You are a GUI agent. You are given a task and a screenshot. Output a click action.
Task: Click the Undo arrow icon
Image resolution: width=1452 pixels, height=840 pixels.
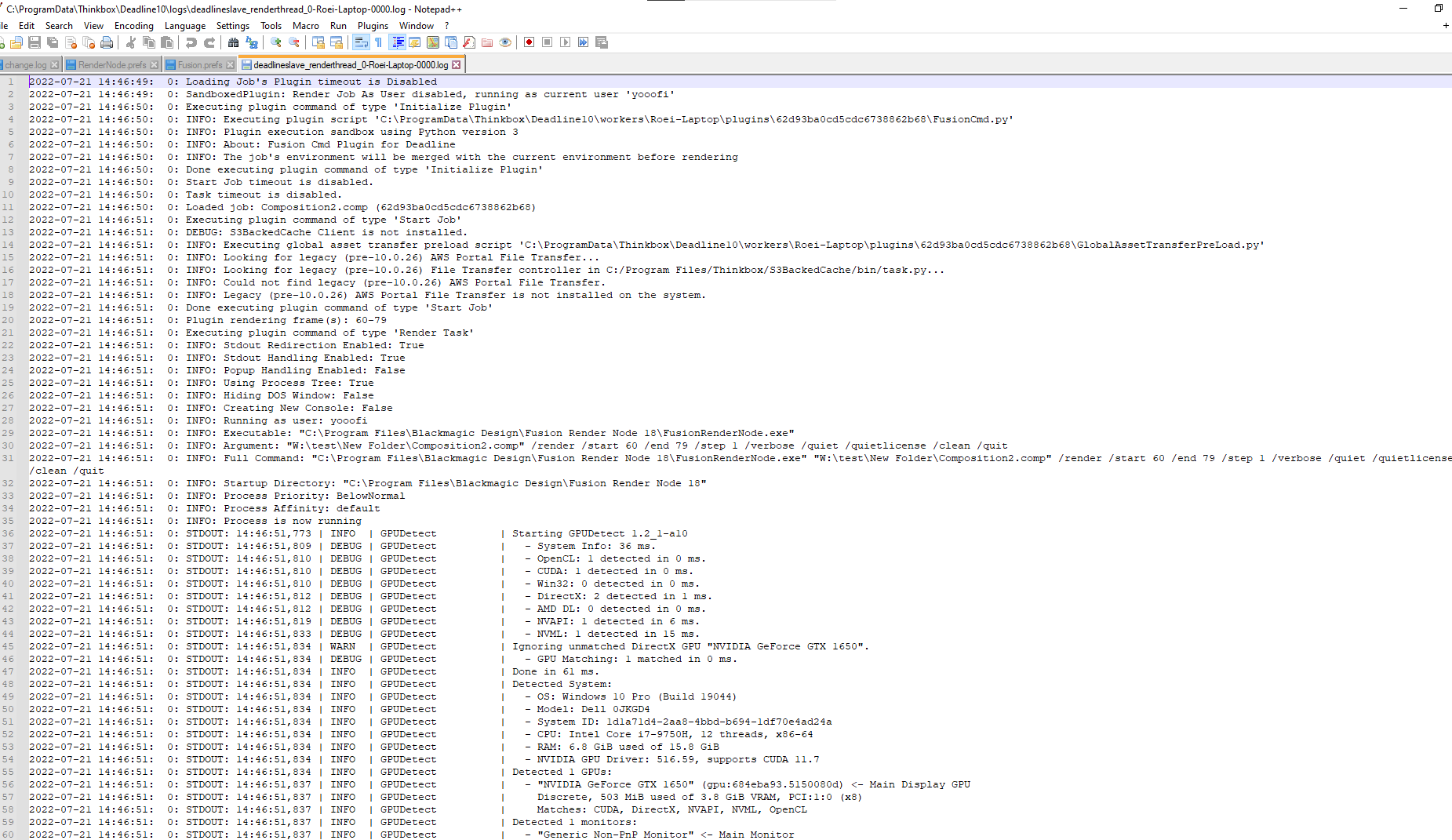point(191,42)
